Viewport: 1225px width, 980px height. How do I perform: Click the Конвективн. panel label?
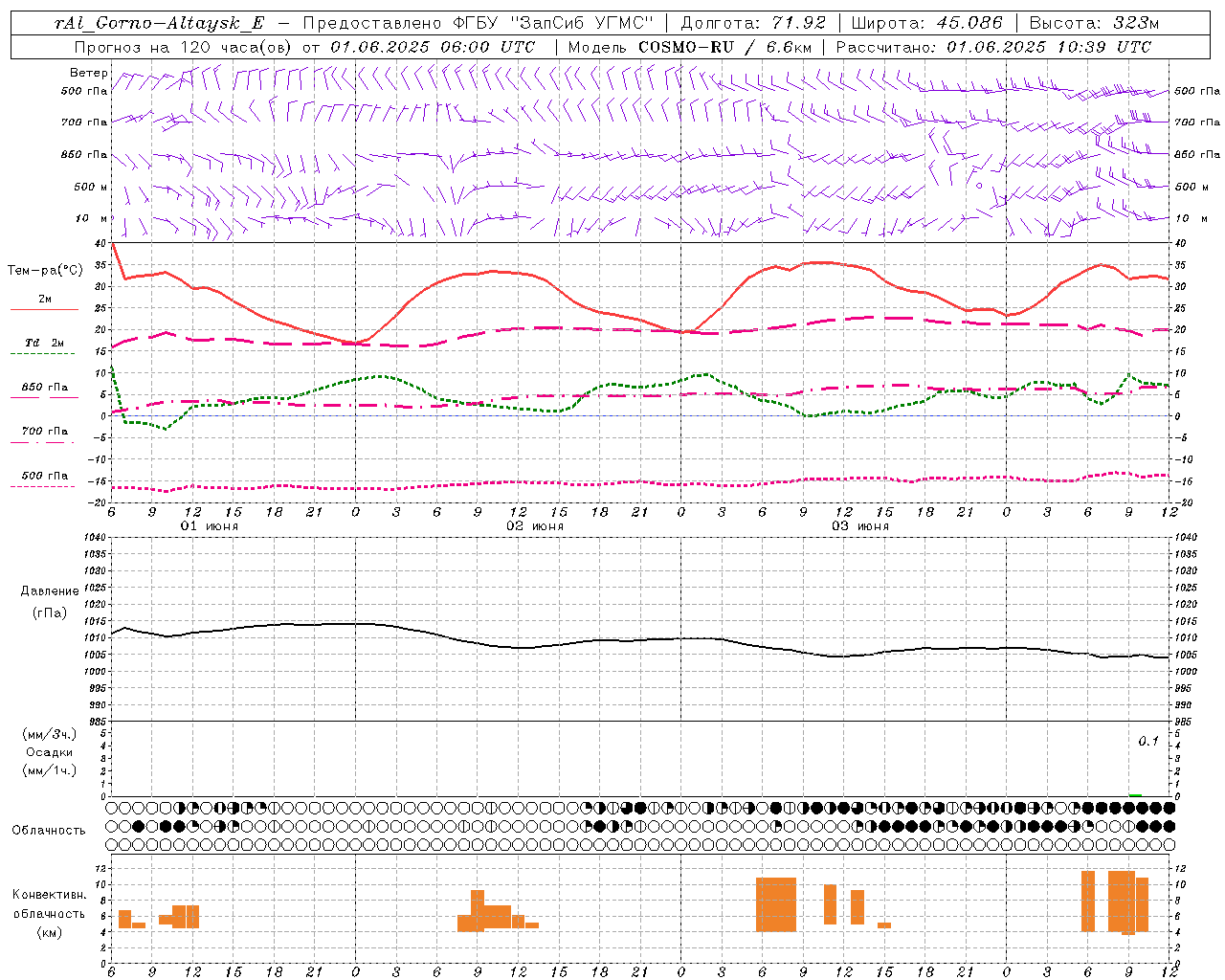click(x=49, y=895)
